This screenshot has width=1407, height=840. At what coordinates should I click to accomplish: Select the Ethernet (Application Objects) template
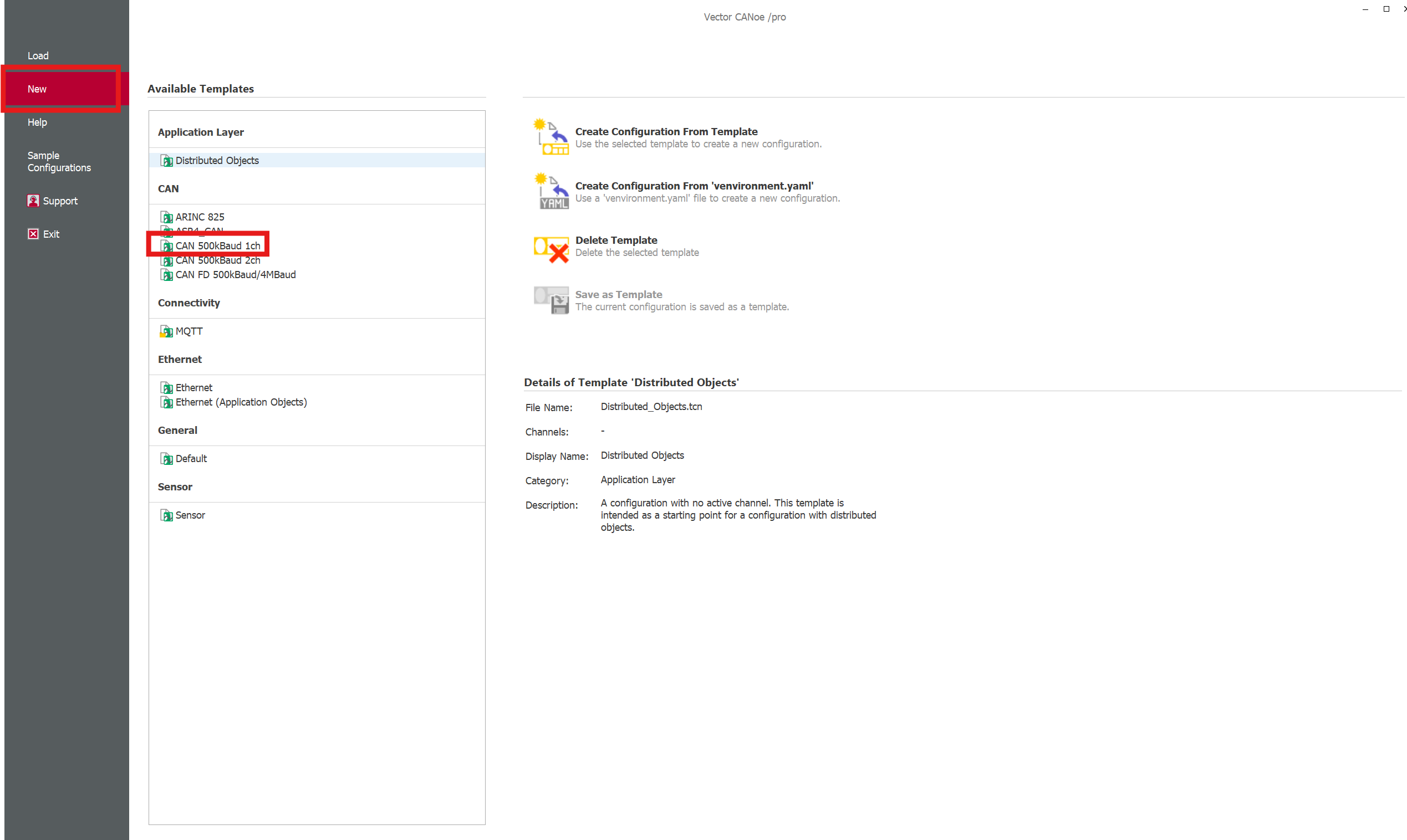pyautogui.click(x=241, y=402)
